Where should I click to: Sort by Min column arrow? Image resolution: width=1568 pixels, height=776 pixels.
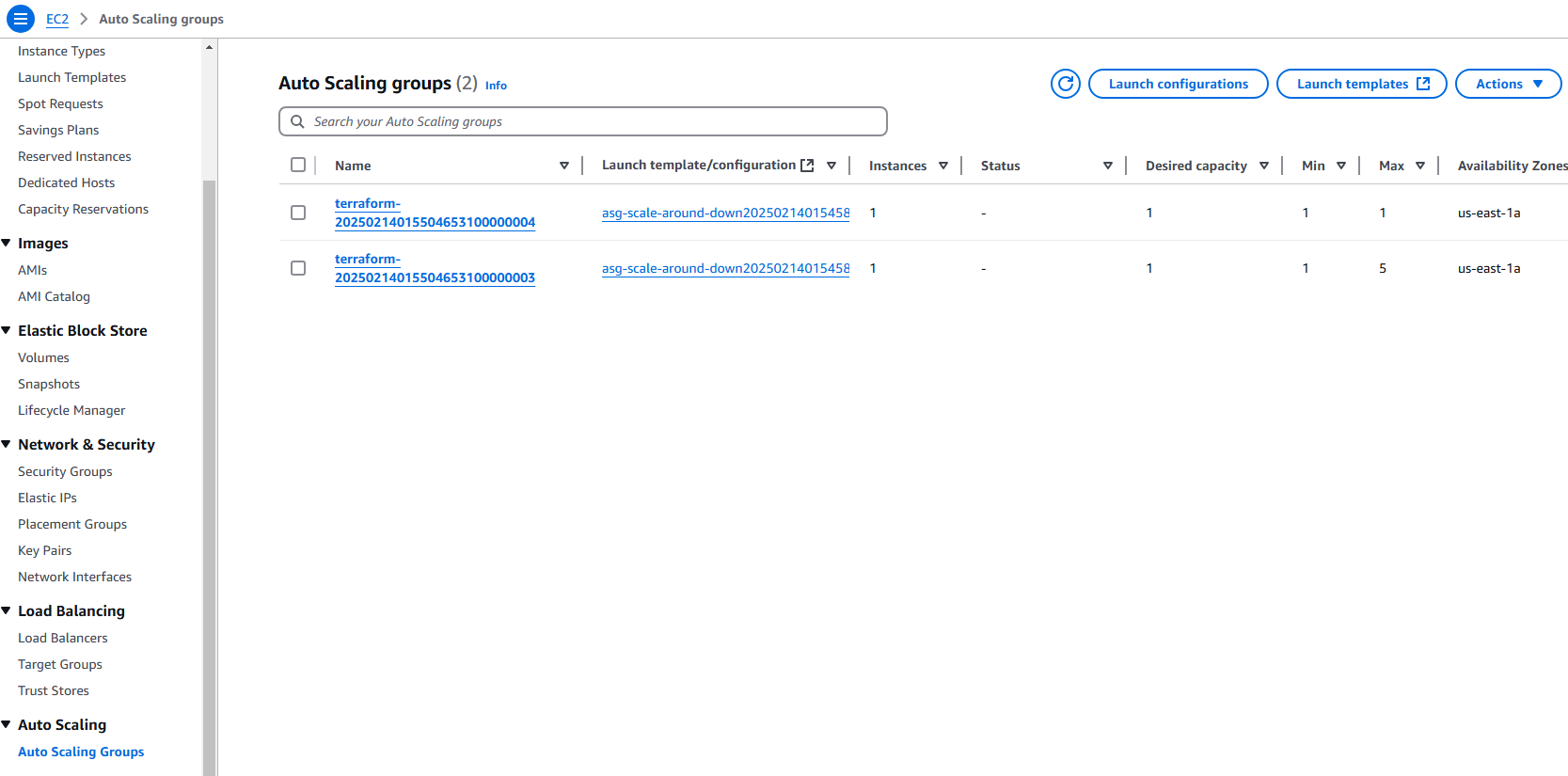coord(1341,166)
